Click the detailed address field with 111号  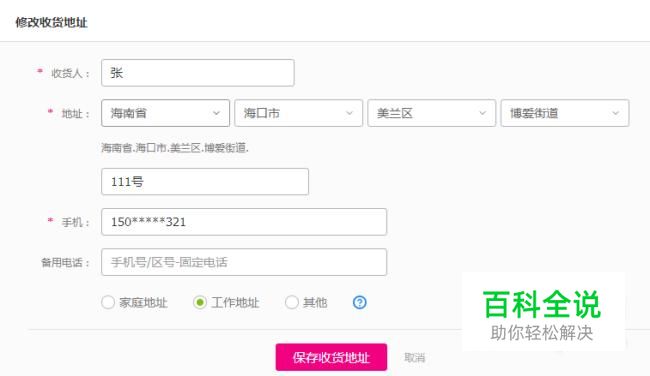pyautogui.click(x=205, y=182)
